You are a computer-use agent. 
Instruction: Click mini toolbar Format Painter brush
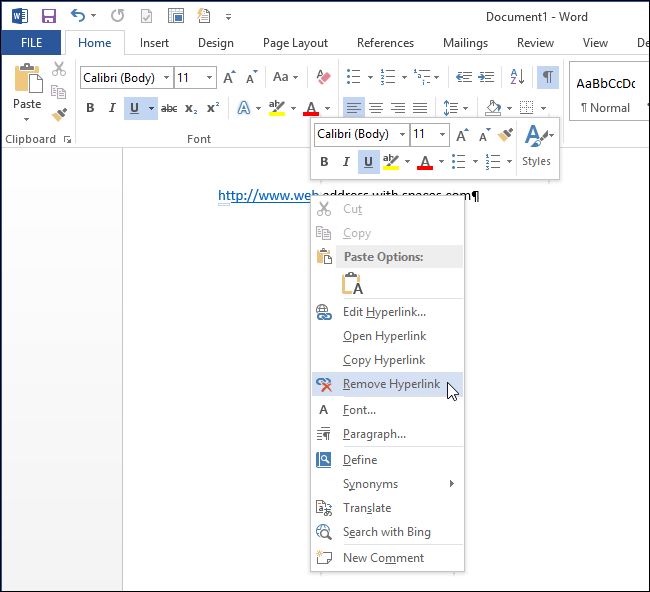[505, 134]
